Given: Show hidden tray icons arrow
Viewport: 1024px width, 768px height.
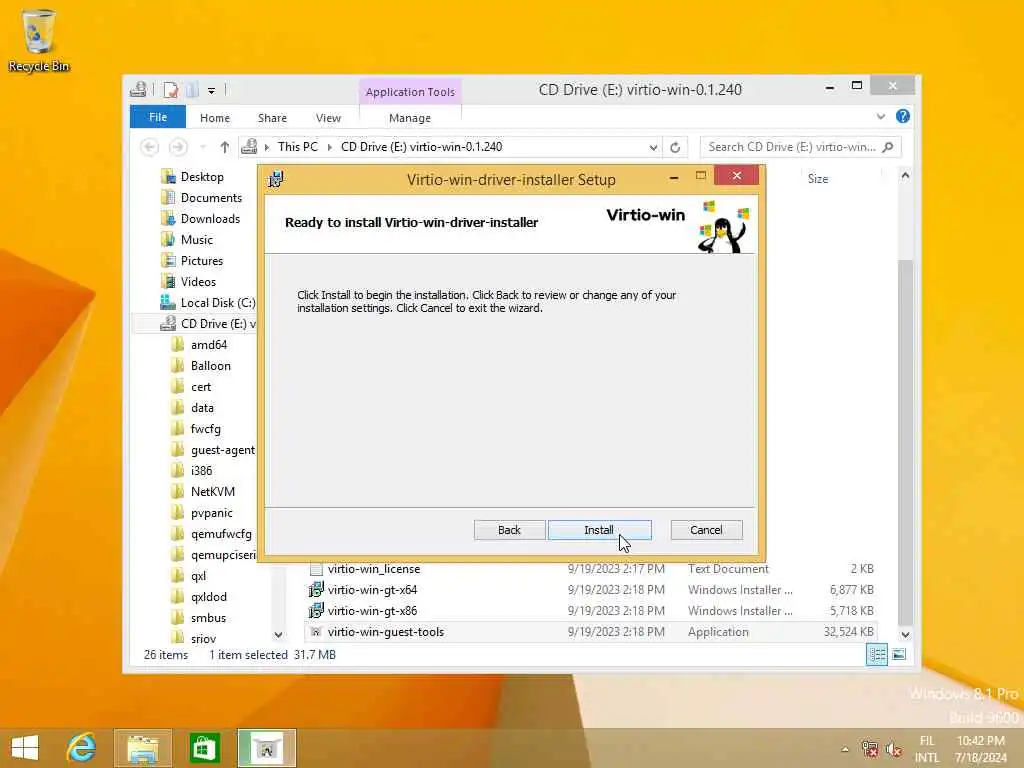Looking at the screenshot, I should 845,749.
